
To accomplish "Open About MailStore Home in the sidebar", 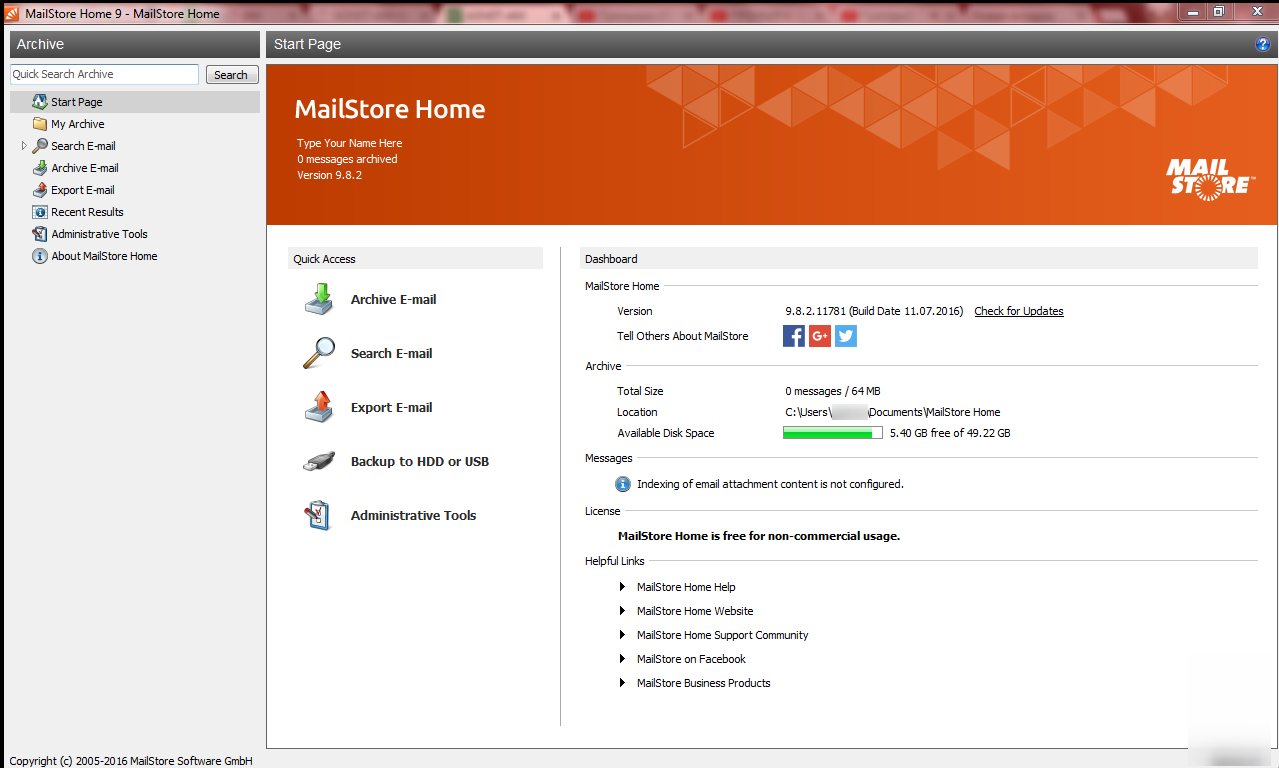I will (104, 256).
